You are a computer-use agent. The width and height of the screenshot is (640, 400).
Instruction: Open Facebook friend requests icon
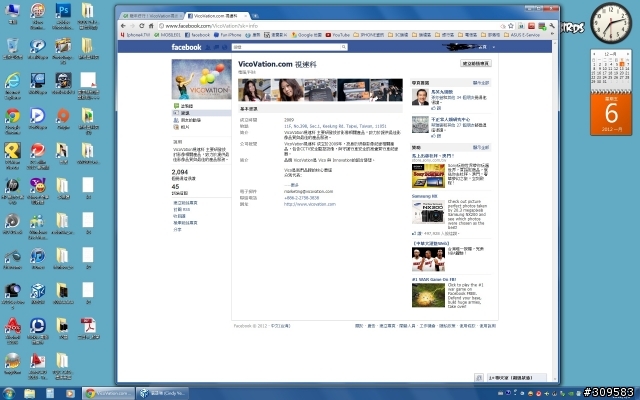208,47
